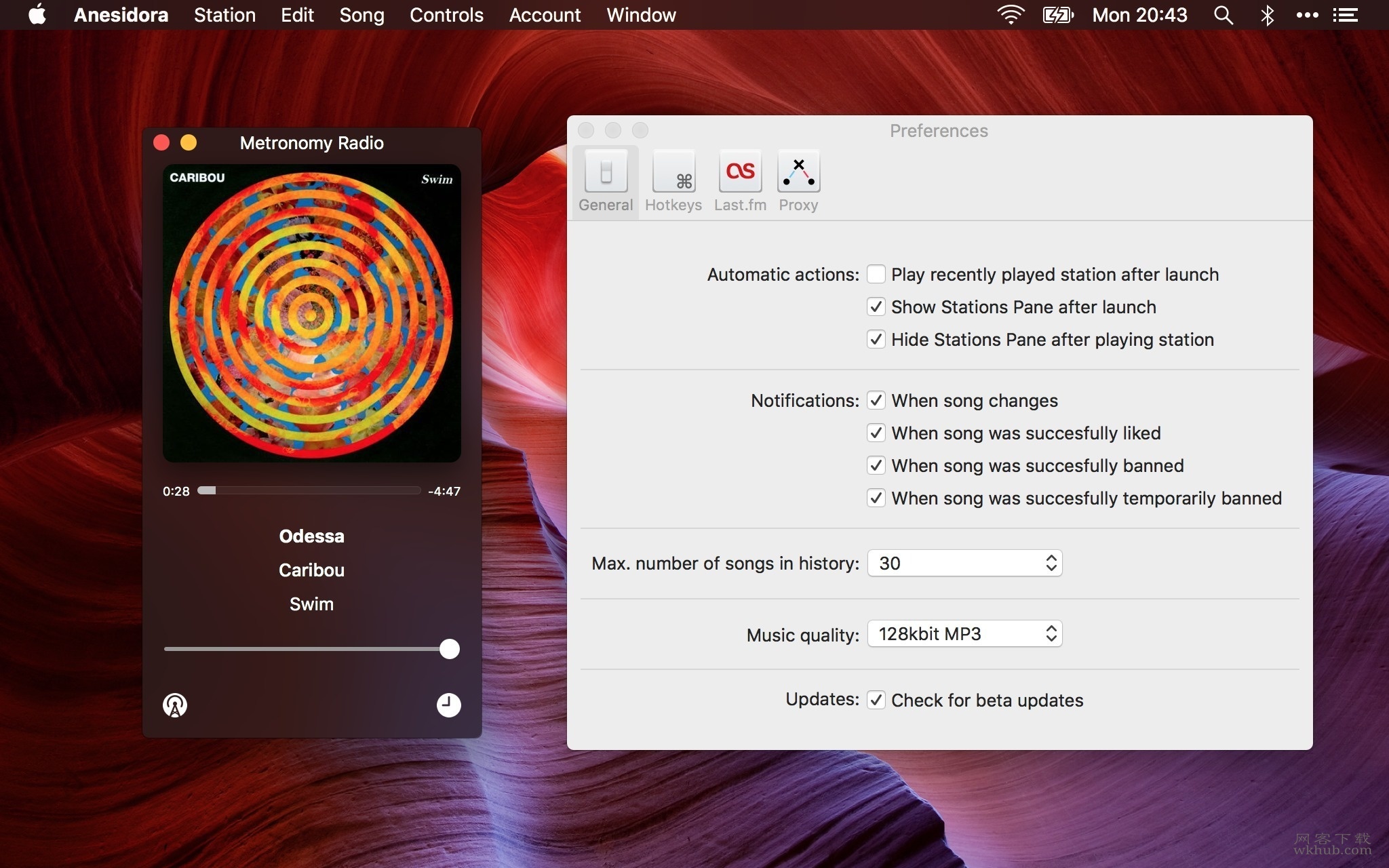Click the album name Swim
Image resolution: width=1389 pixels, height=868 pixels.
[312, 604]
